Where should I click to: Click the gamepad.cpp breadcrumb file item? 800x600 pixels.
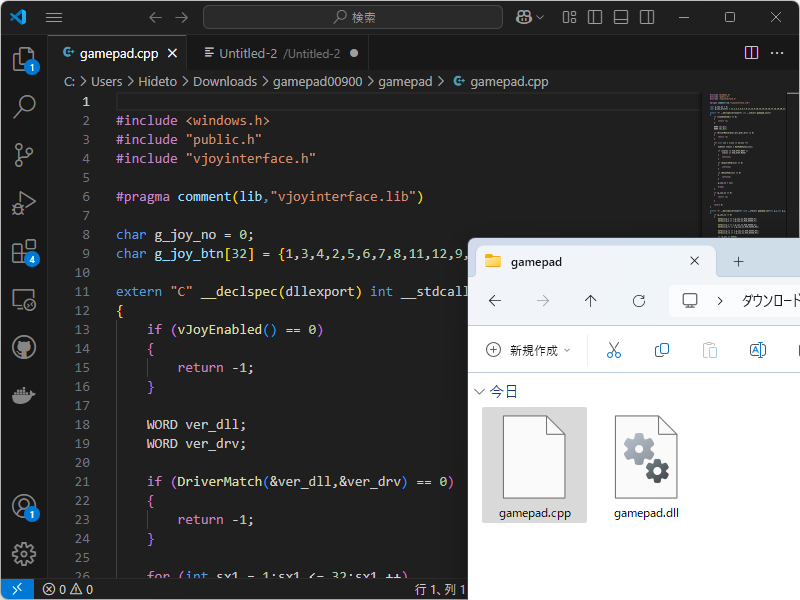pos(501,82)
